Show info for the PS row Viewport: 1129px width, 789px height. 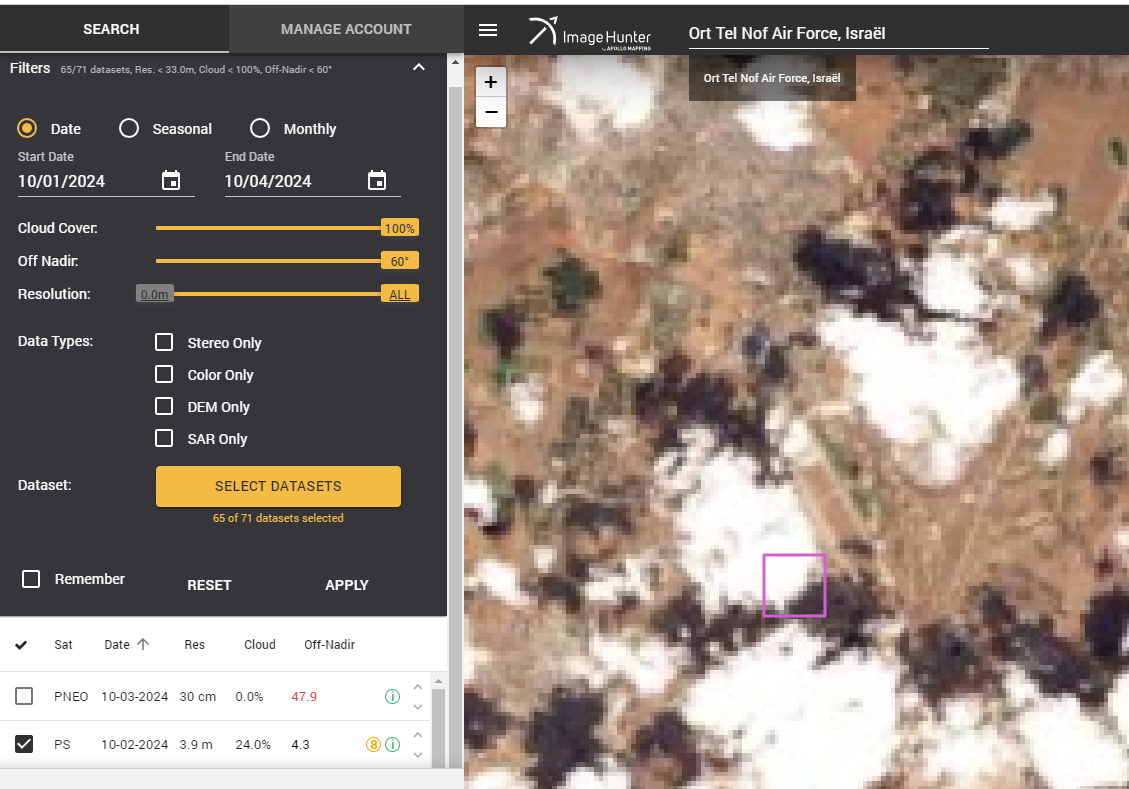(x=392, y=744)
